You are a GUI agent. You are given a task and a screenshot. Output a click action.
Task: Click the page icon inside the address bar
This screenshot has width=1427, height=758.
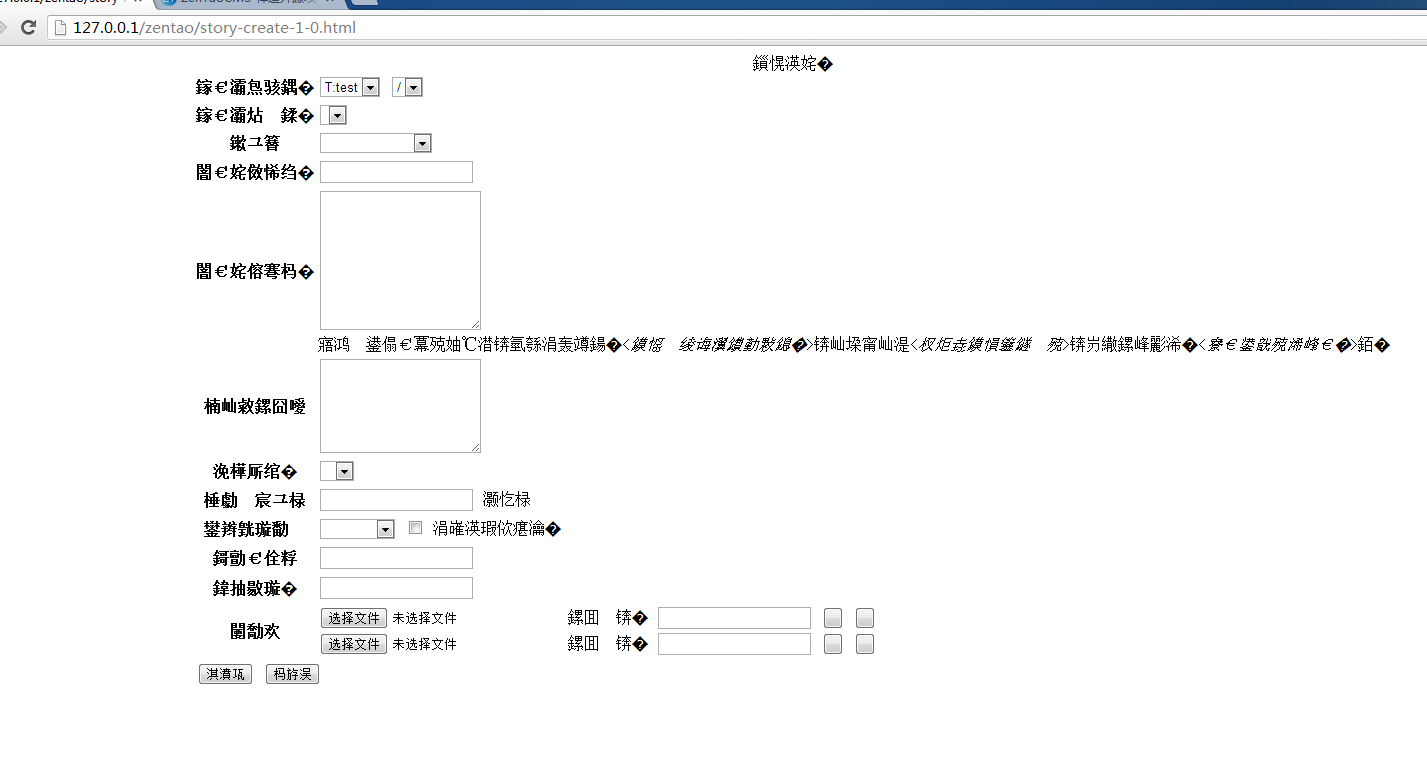pyautogui.click(x=60, y=28)
